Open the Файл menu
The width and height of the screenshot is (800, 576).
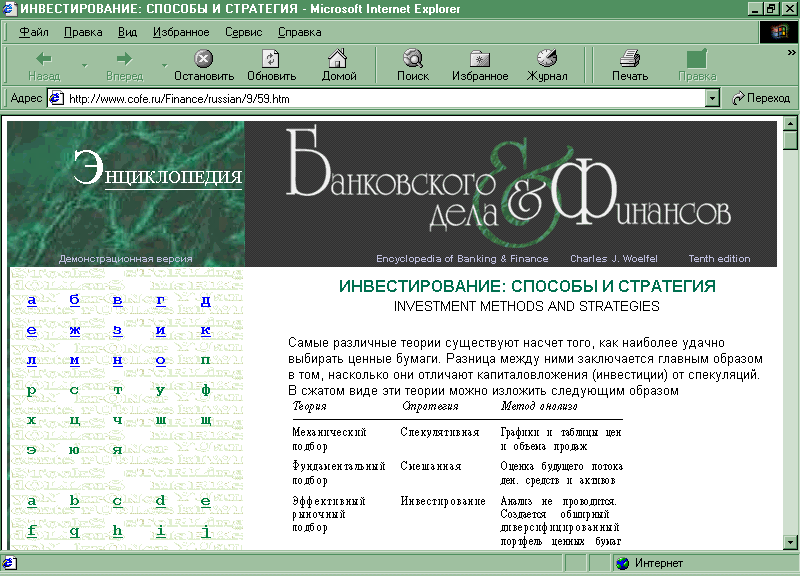33,32
